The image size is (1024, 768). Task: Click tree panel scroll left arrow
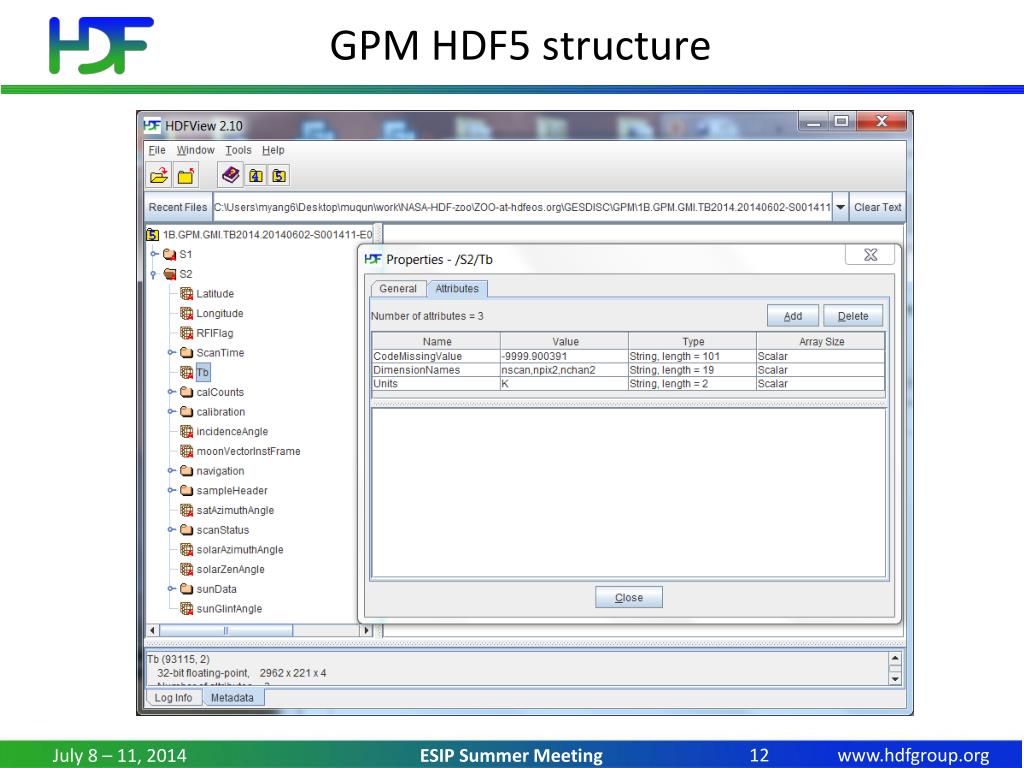coord(152,630)
